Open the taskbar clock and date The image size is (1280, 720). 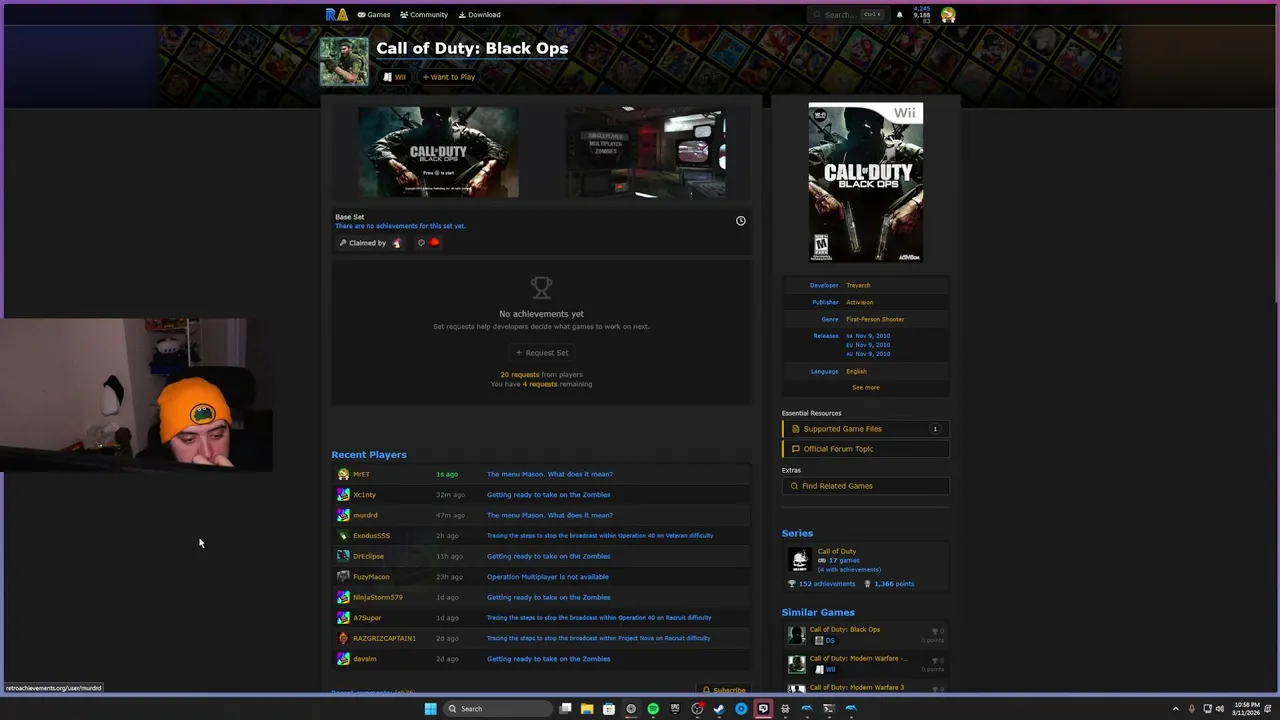1247,709
